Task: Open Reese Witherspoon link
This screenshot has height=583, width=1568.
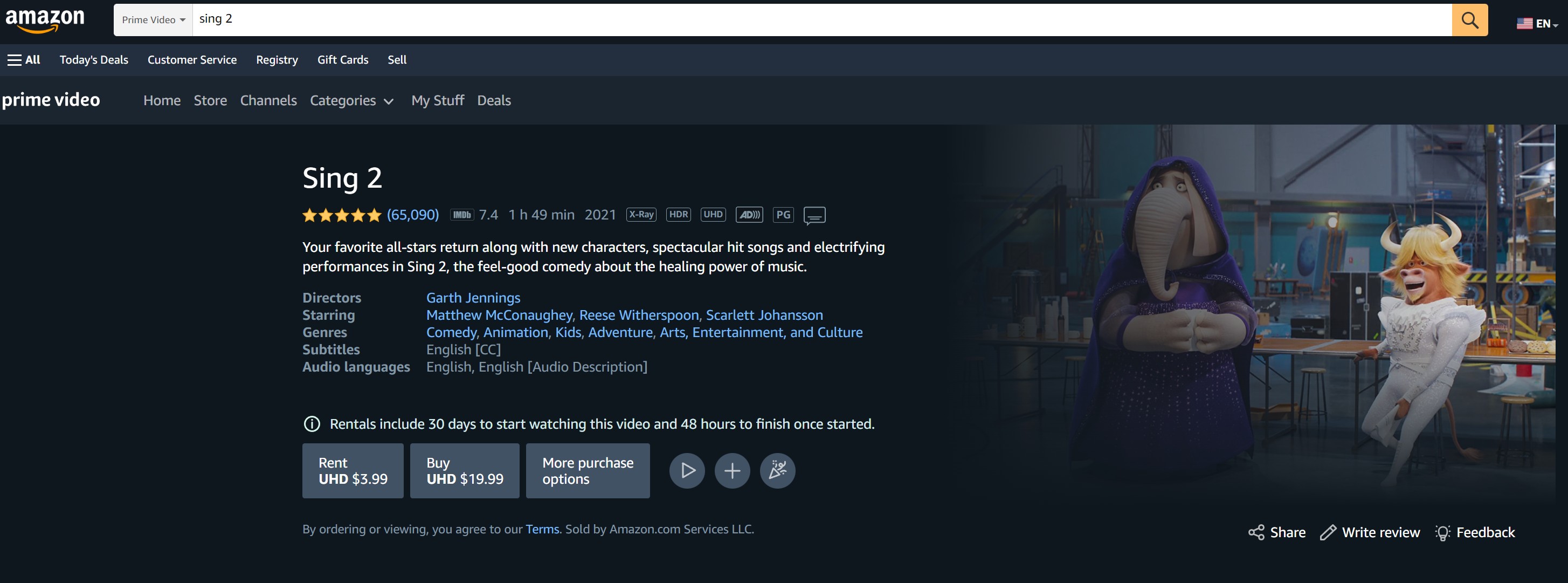Action: (639, 315)
